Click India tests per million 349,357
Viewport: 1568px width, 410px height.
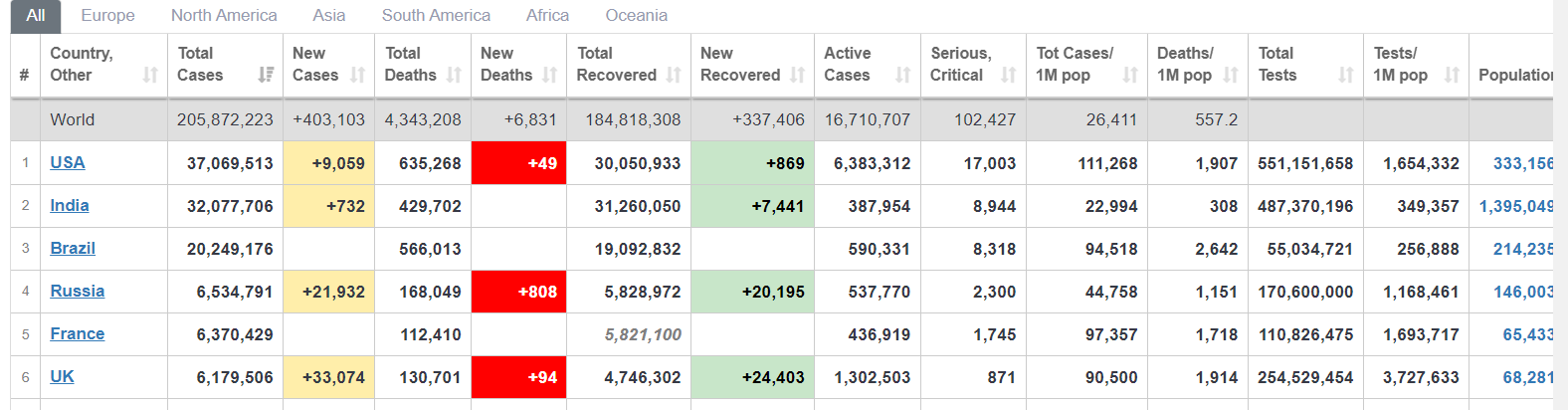click(1428, 206)
